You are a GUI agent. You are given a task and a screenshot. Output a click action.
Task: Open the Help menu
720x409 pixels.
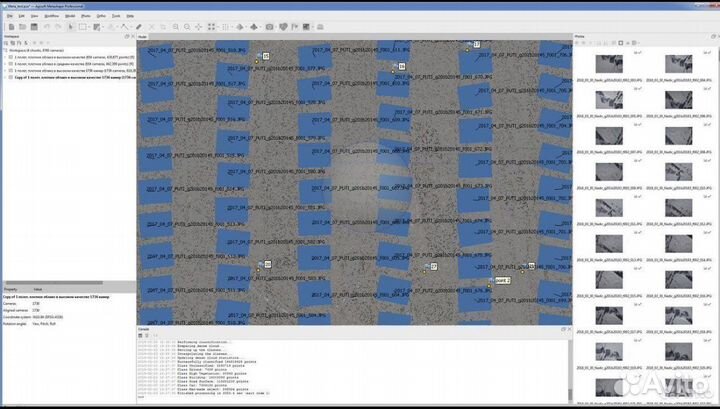(130, 16)
